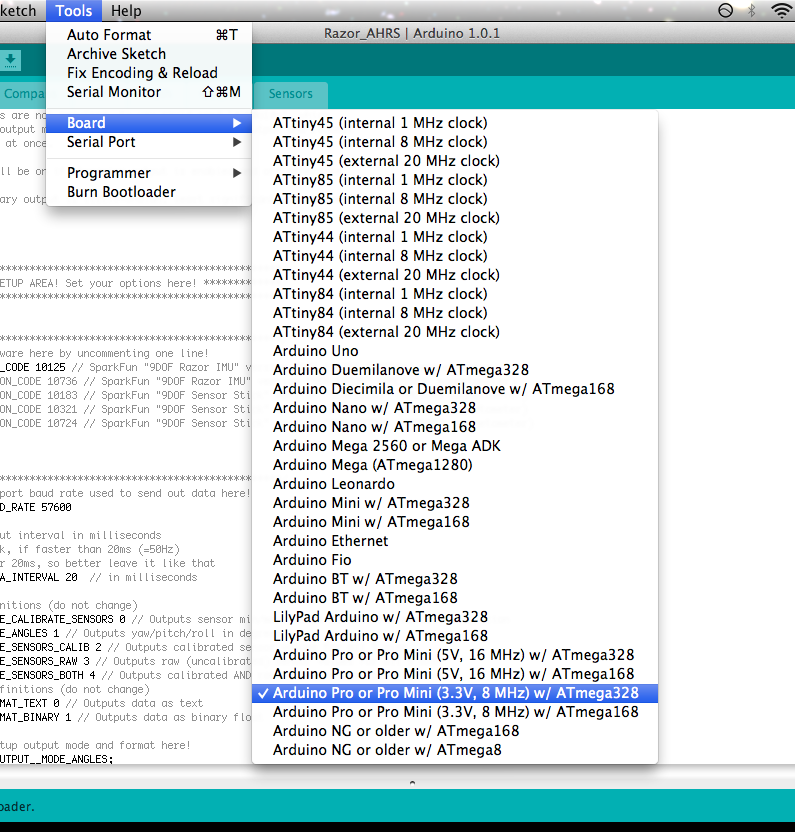The height and width of the screenshot is (832, 795).
Task: Open Serial Monitor from Tools menu
Action: (x=149, y=92)
